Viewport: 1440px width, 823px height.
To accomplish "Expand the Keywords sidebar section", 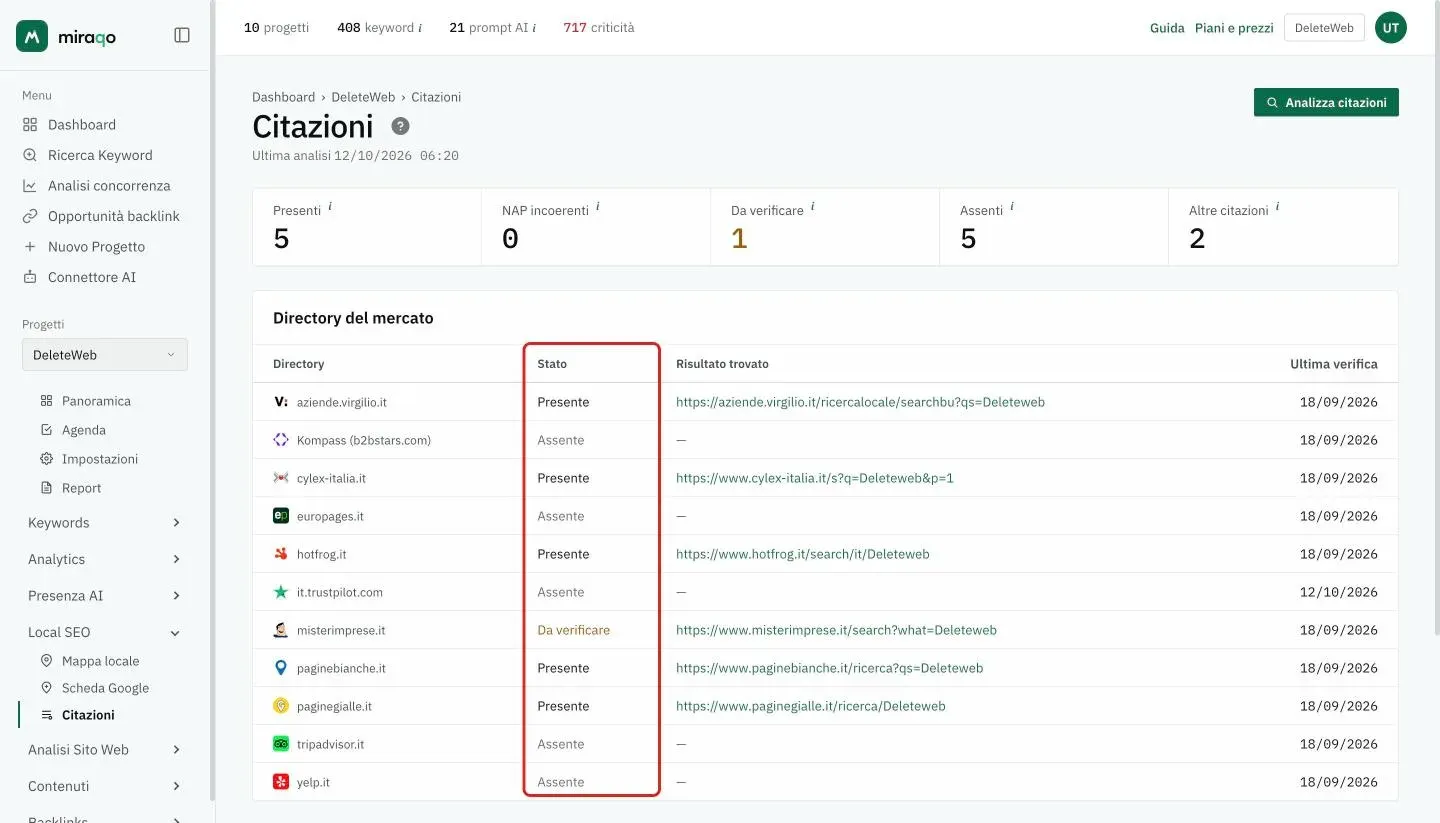I will 104,523.
